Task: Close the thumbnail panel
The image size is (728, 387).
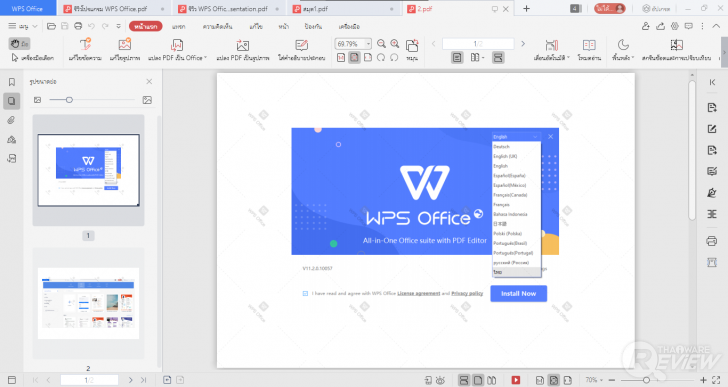Action: 149,82
